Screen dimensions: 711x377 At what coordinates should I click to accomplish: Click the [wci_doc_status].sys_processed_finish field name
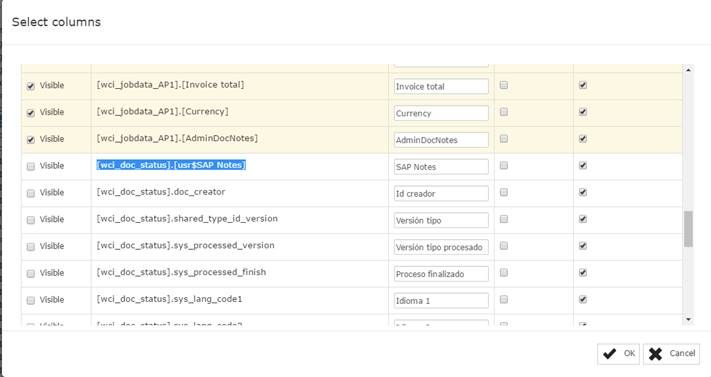(x=181, y=272)
